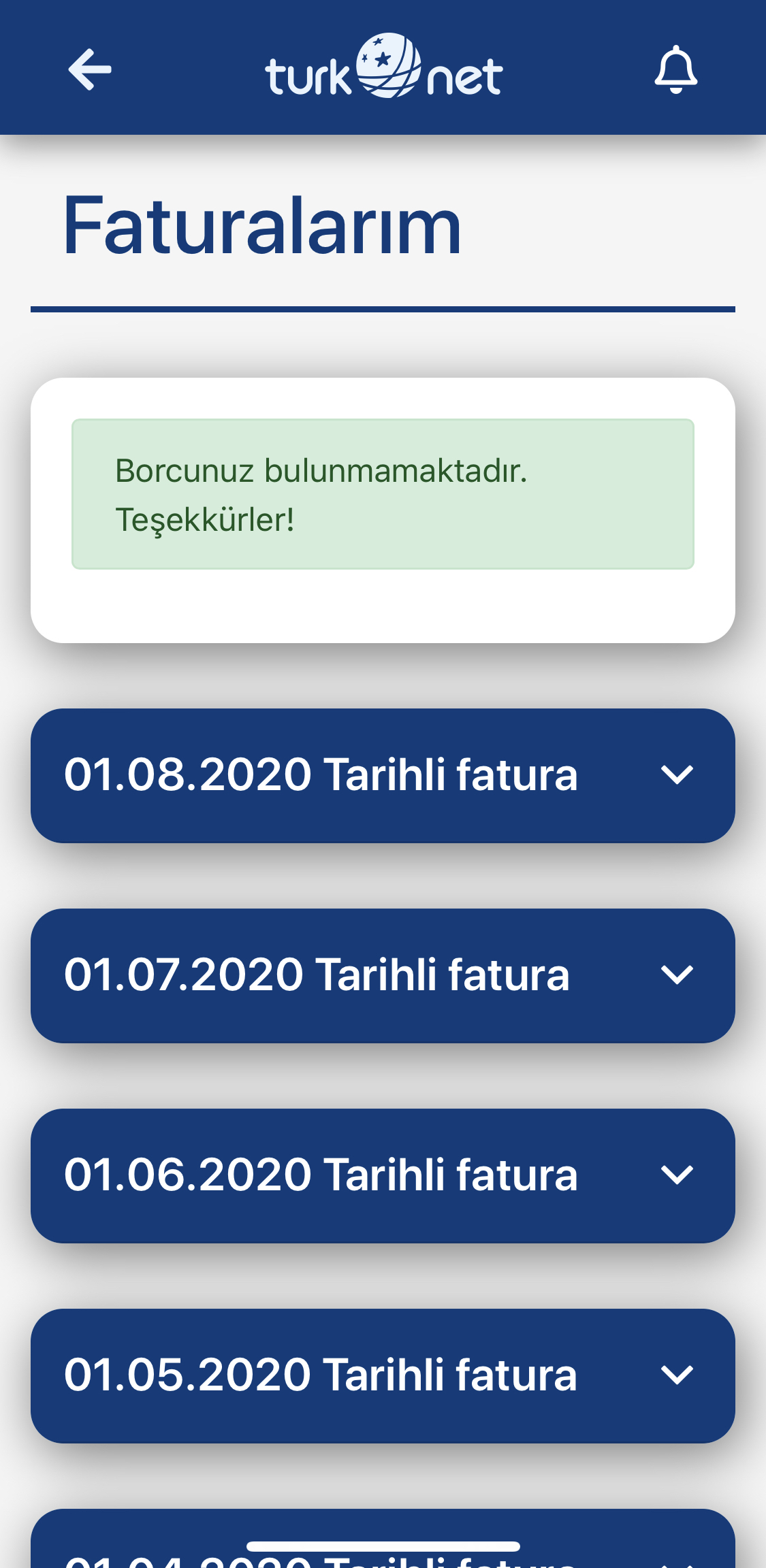Open the 01.06.2020 Tarihli fatura row

pos(383,1176)
